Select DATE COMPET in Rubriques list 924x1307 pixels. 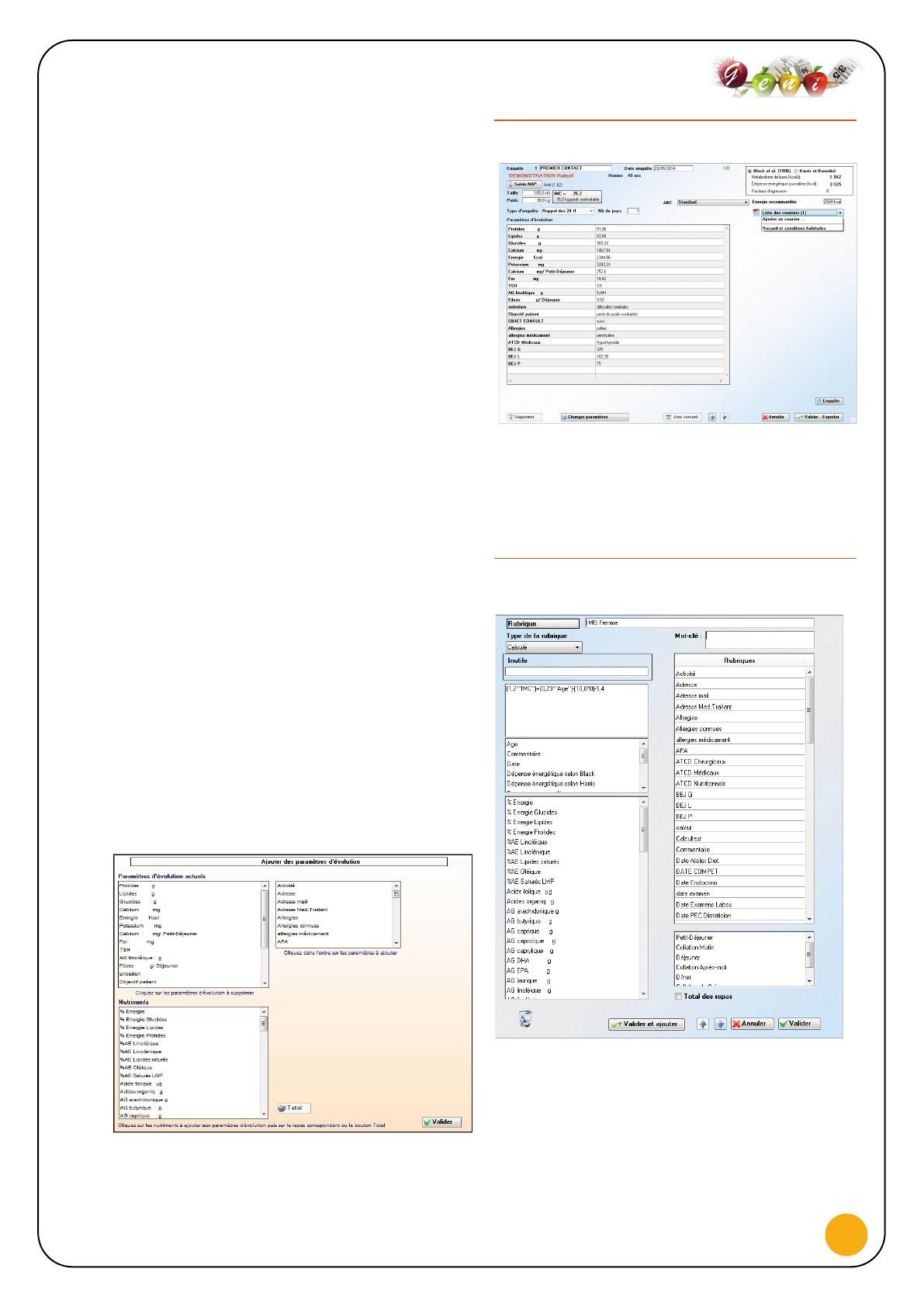740,872
